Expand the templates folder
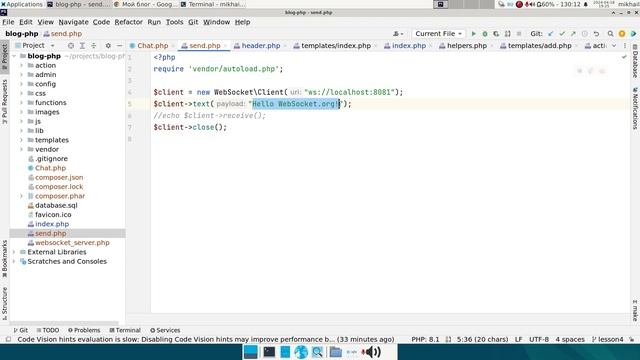 tap(22, 140)
